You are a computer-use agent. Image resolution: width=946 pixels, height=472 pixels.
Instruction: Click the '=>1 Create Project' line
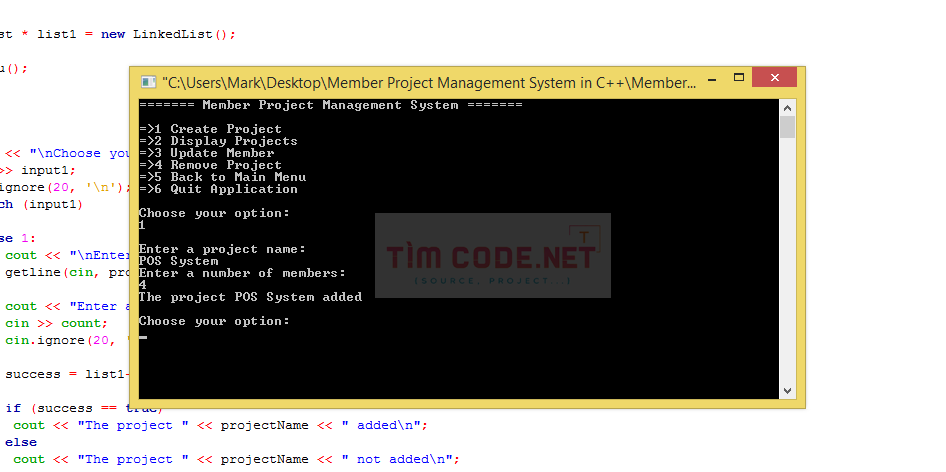click(210, 129)
